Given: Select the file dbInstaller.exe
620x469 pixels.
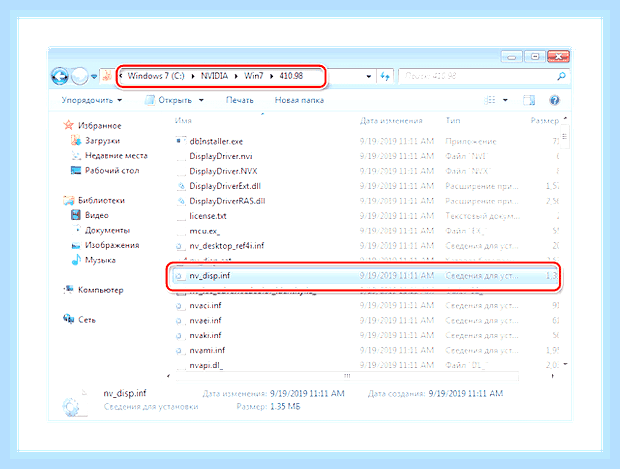Looking at the screenshot, I should (x=216, y=142).
